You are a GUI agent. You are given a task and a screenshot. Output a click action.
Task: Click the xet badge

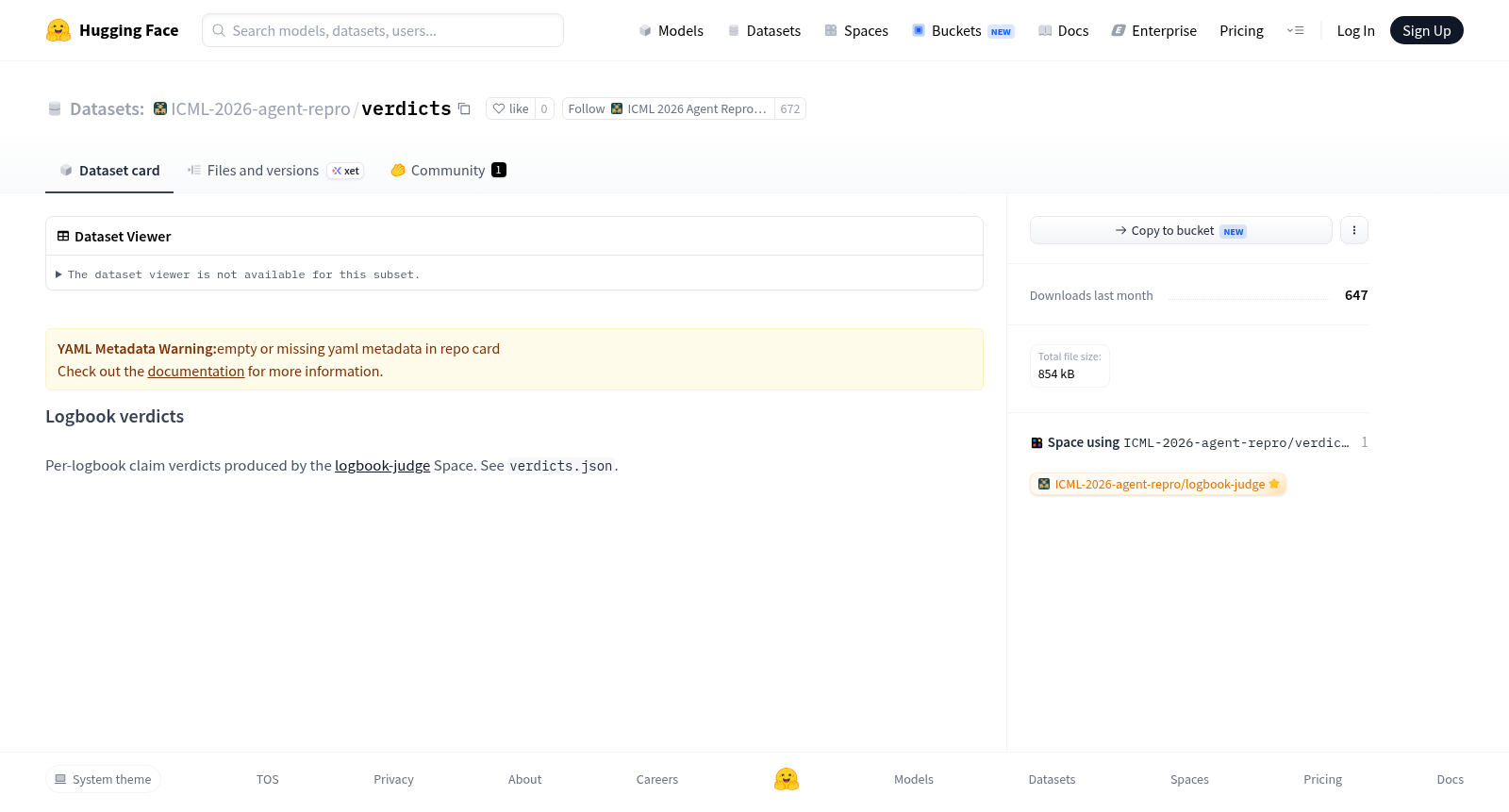point(345,171)
